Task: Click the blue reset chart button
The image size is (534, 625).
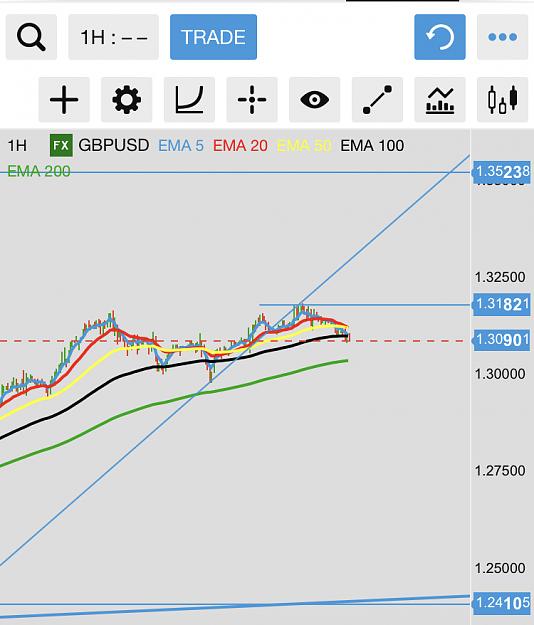Action: (x=440, y=37)
